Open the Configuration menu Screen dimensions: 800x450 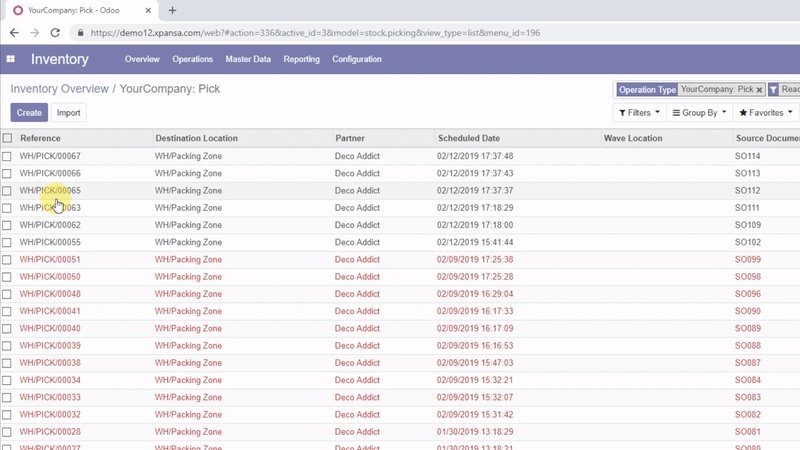tap(357, 59)
